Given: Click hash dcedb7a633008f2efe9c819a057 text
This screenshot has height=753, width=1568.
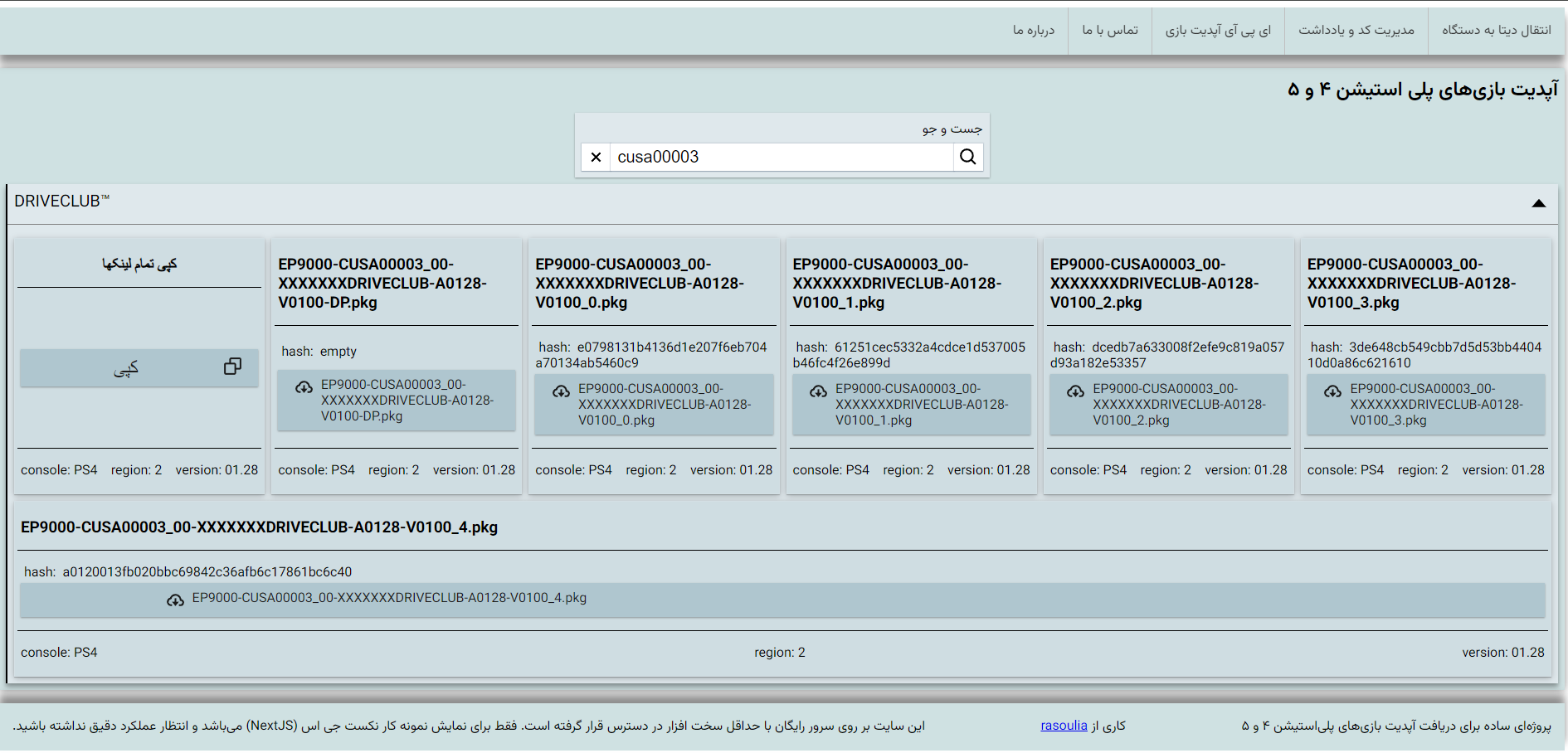Looking at the screenshot, I should pos(1167,355).
